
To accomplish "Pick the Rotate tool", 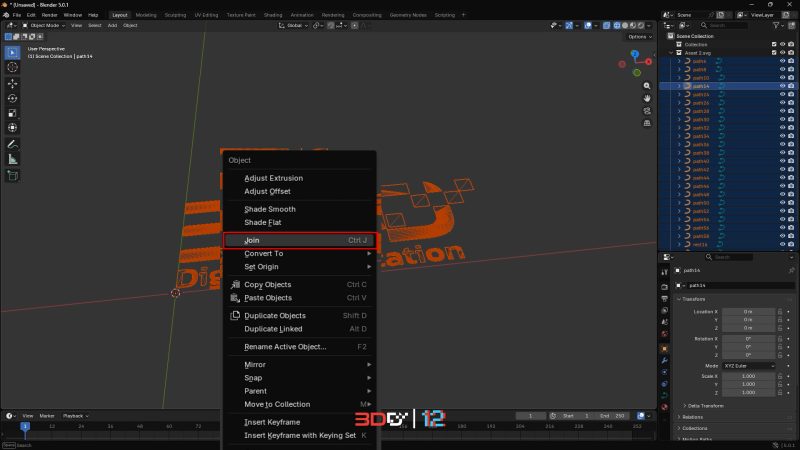I will (x=12, y=98).
